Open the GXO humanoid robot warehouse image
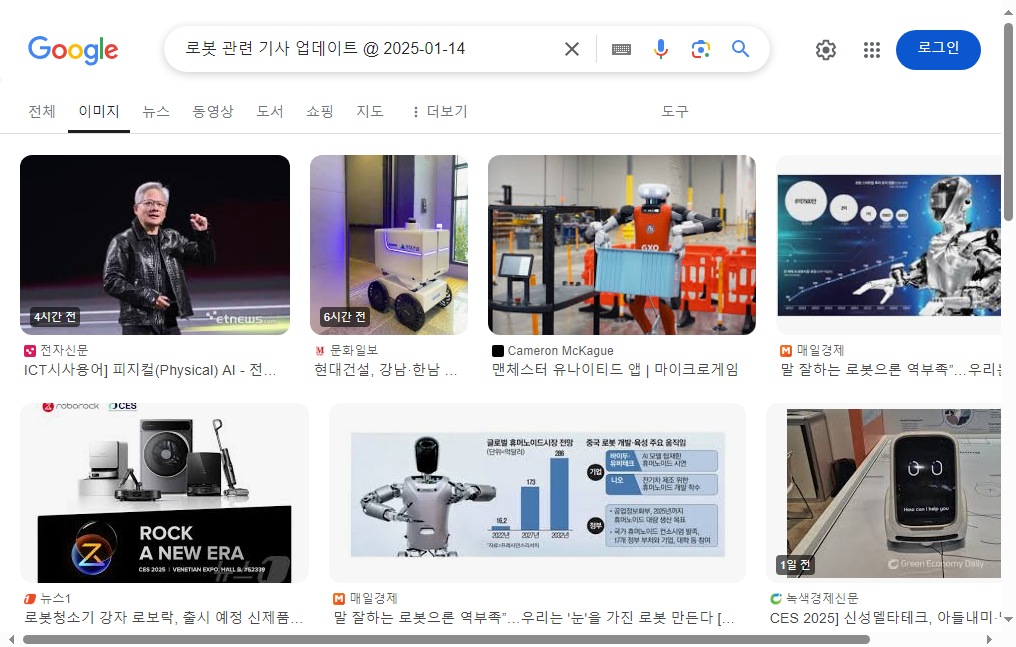The image size is (1016, 647). [621, 245]
